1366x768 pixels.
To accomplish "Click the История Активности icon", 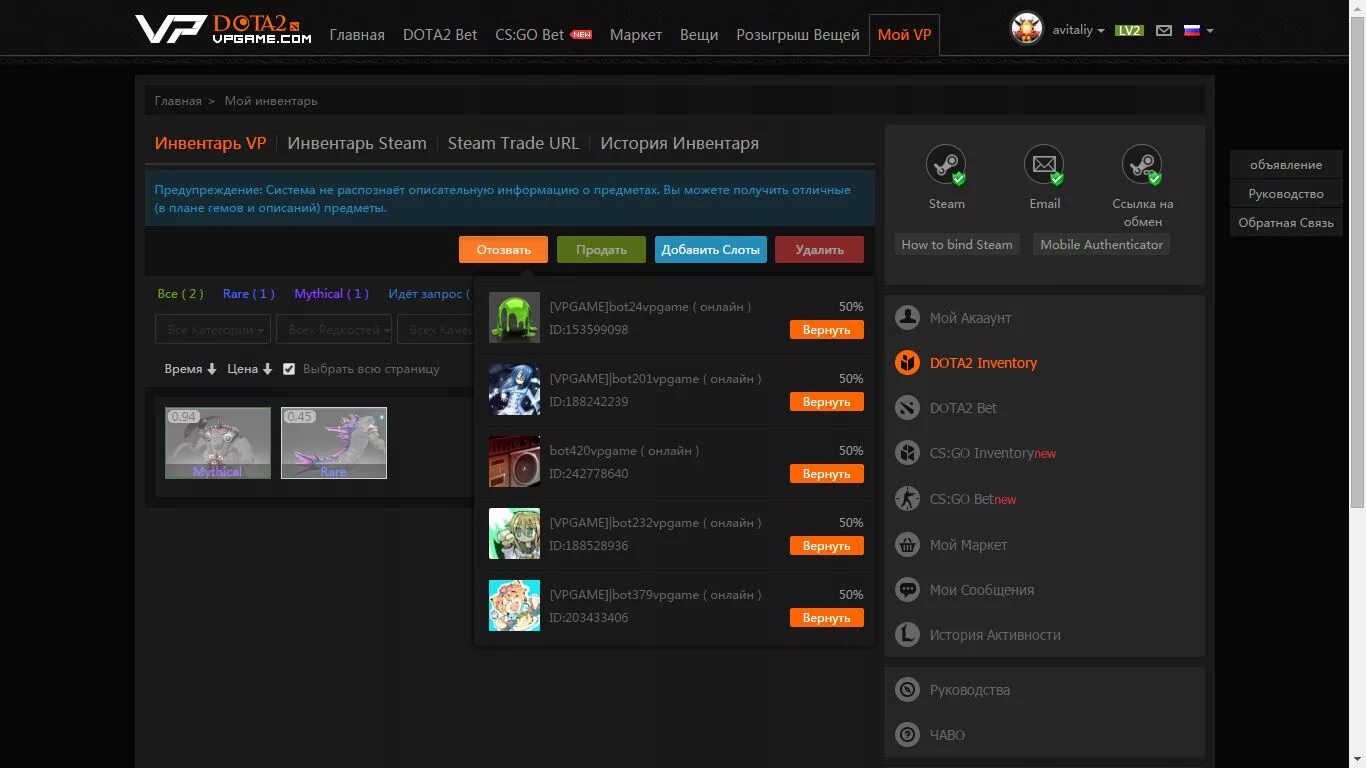I will tap(907, 635).
